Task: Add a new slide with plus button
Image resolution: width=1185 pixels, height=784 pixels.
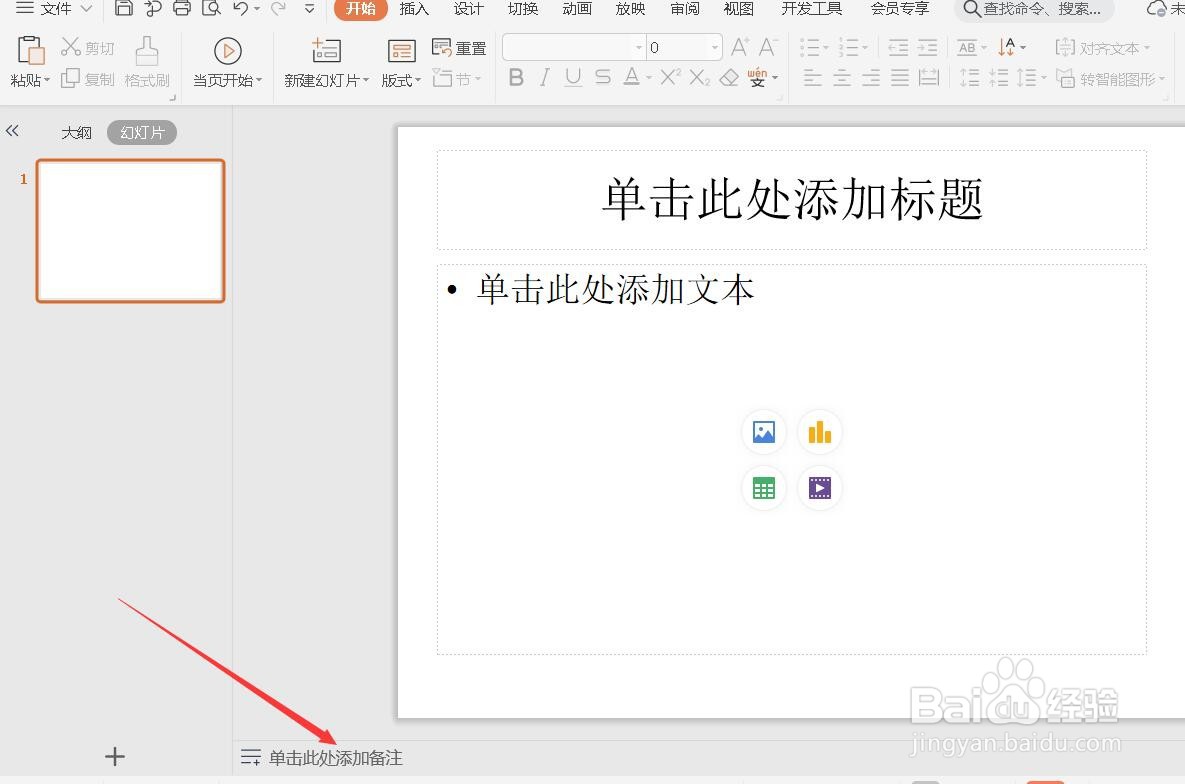Action: [x=115, y=756]
